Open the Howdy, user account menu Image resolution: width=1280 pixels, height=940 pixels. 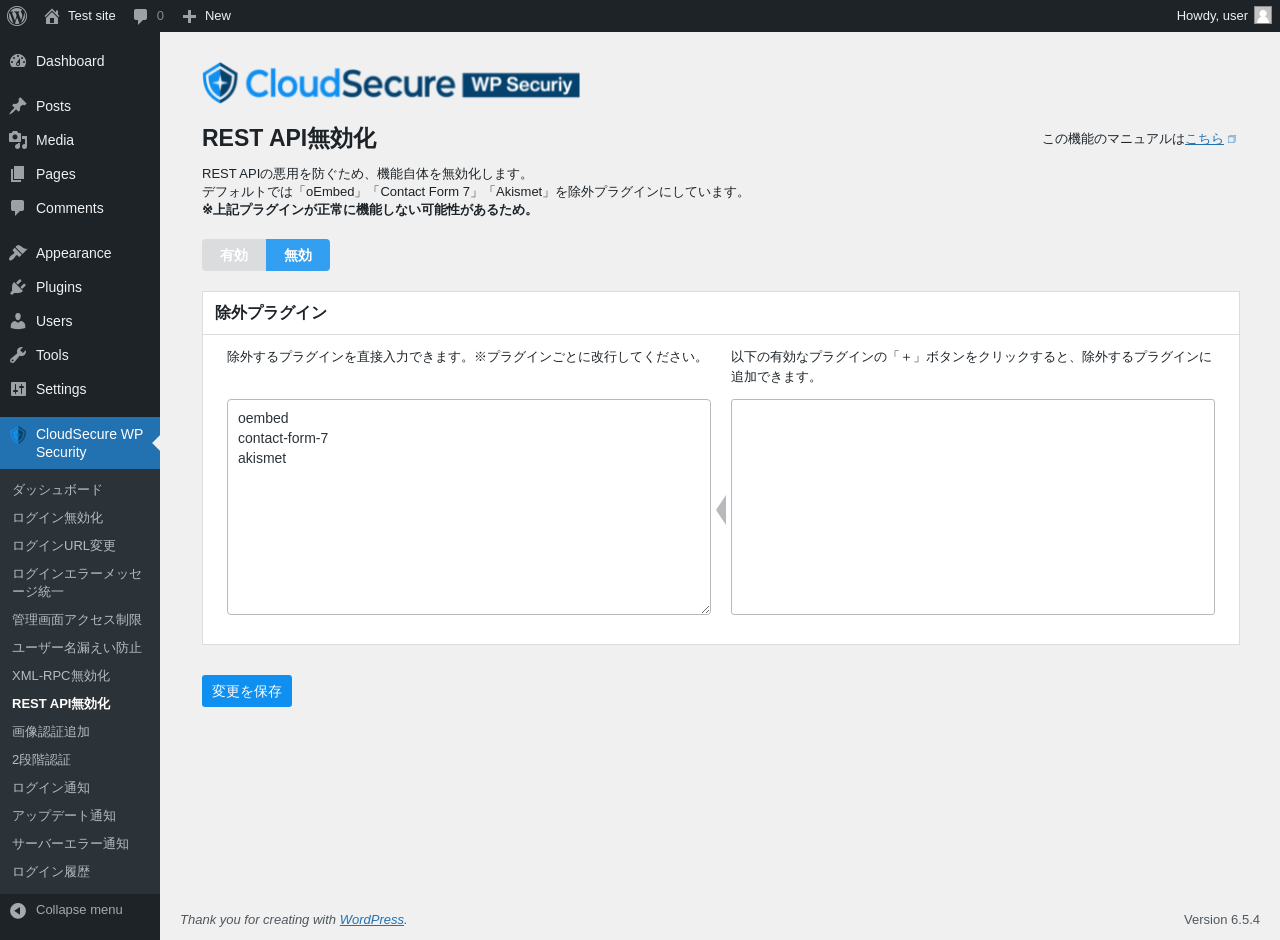(1224, 16)
